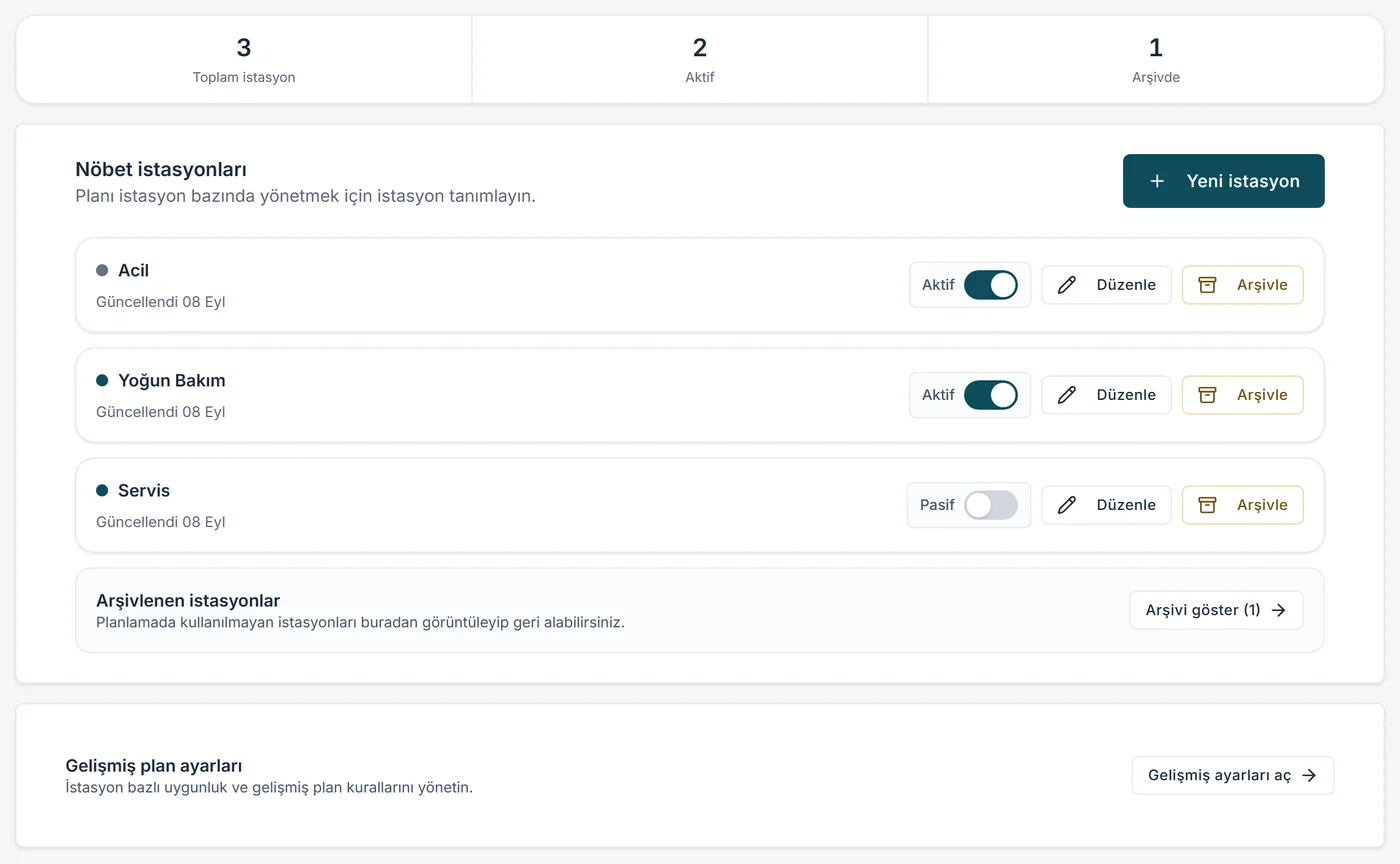The height and width of the screenshot is (864, 1400).
Task: Click the Yeni istasyon button label
Action: (x=1243, y=181)
